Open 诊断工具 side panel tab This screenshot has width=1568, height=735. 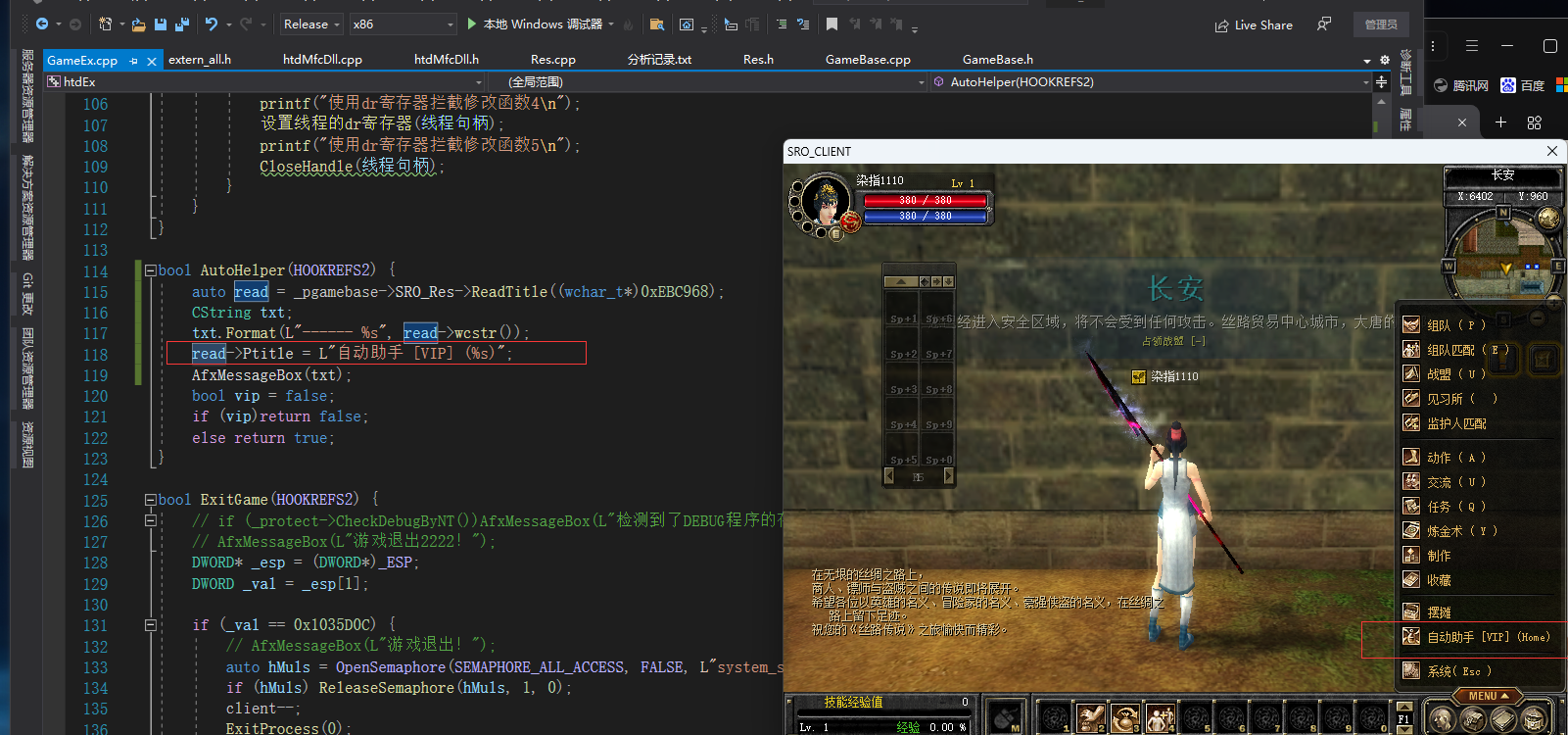click(x=1405, y=73)
